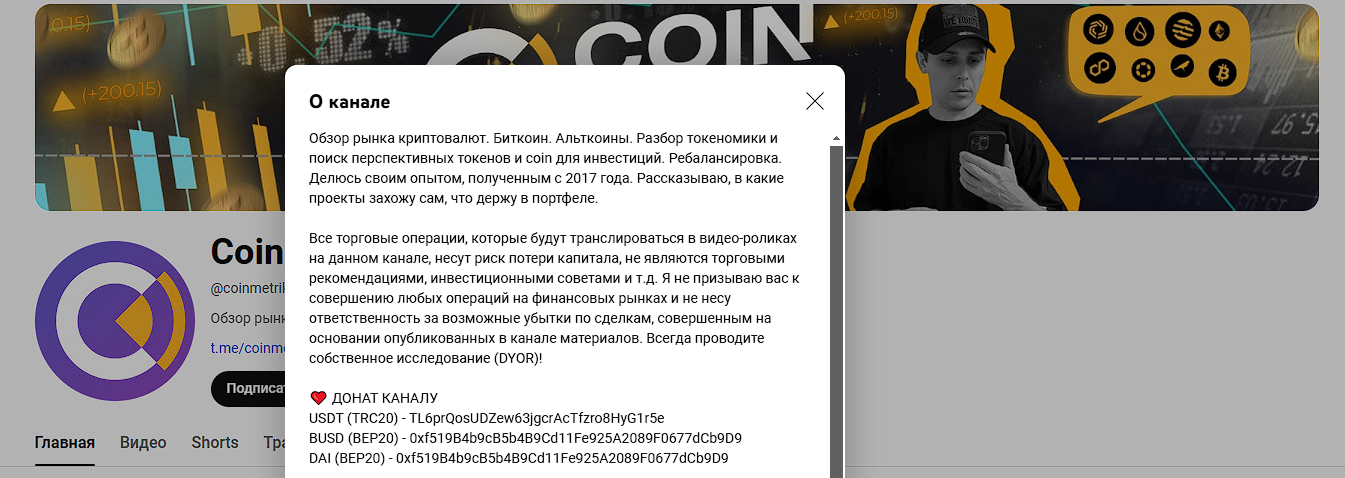Image resolution: width=1345 pixels, height=478 pixels.
Task: Switch to the Видео tab
Action: (143, 442)
